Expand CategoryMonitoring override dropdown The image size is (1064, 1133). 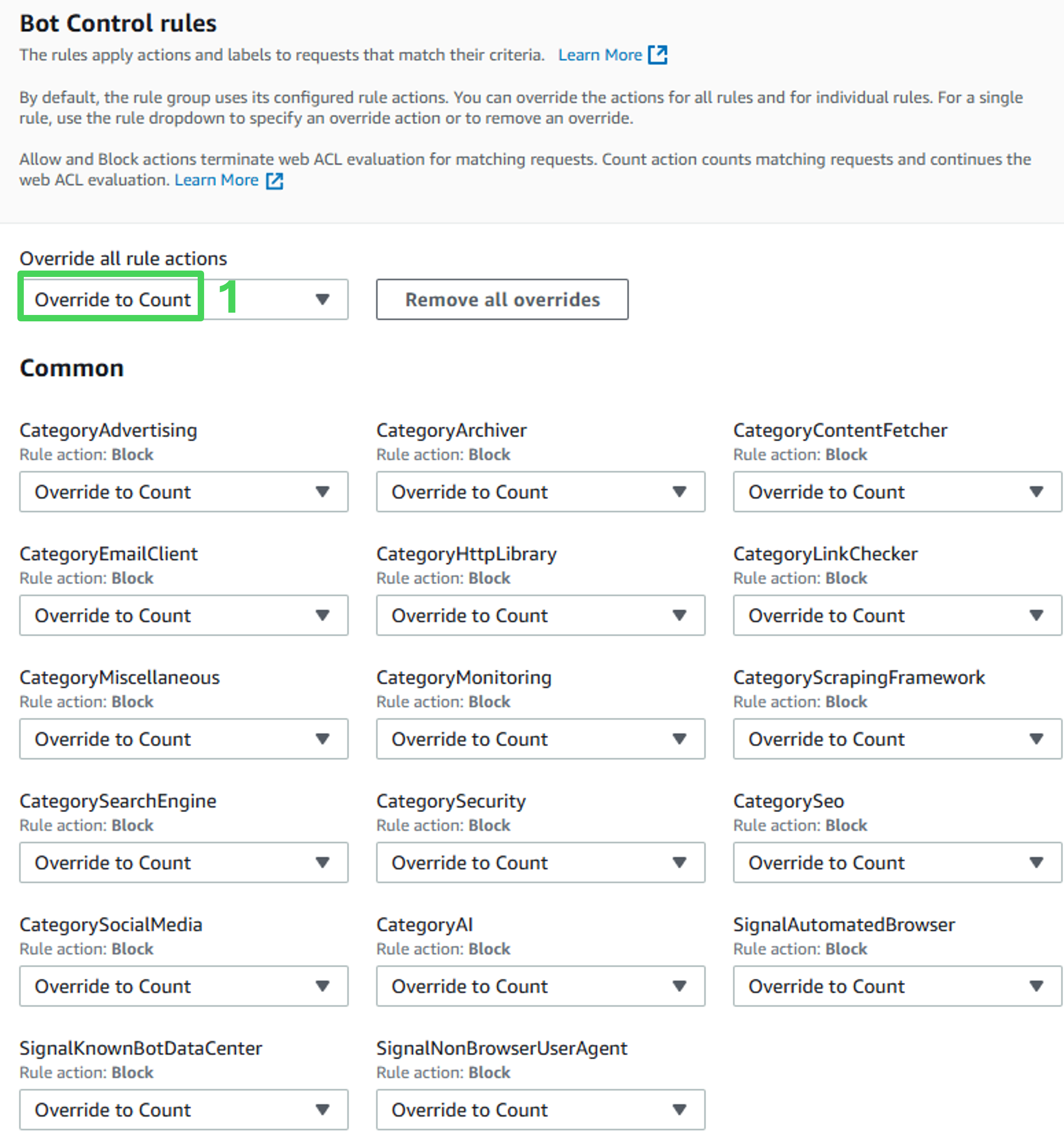coord(540,738)
